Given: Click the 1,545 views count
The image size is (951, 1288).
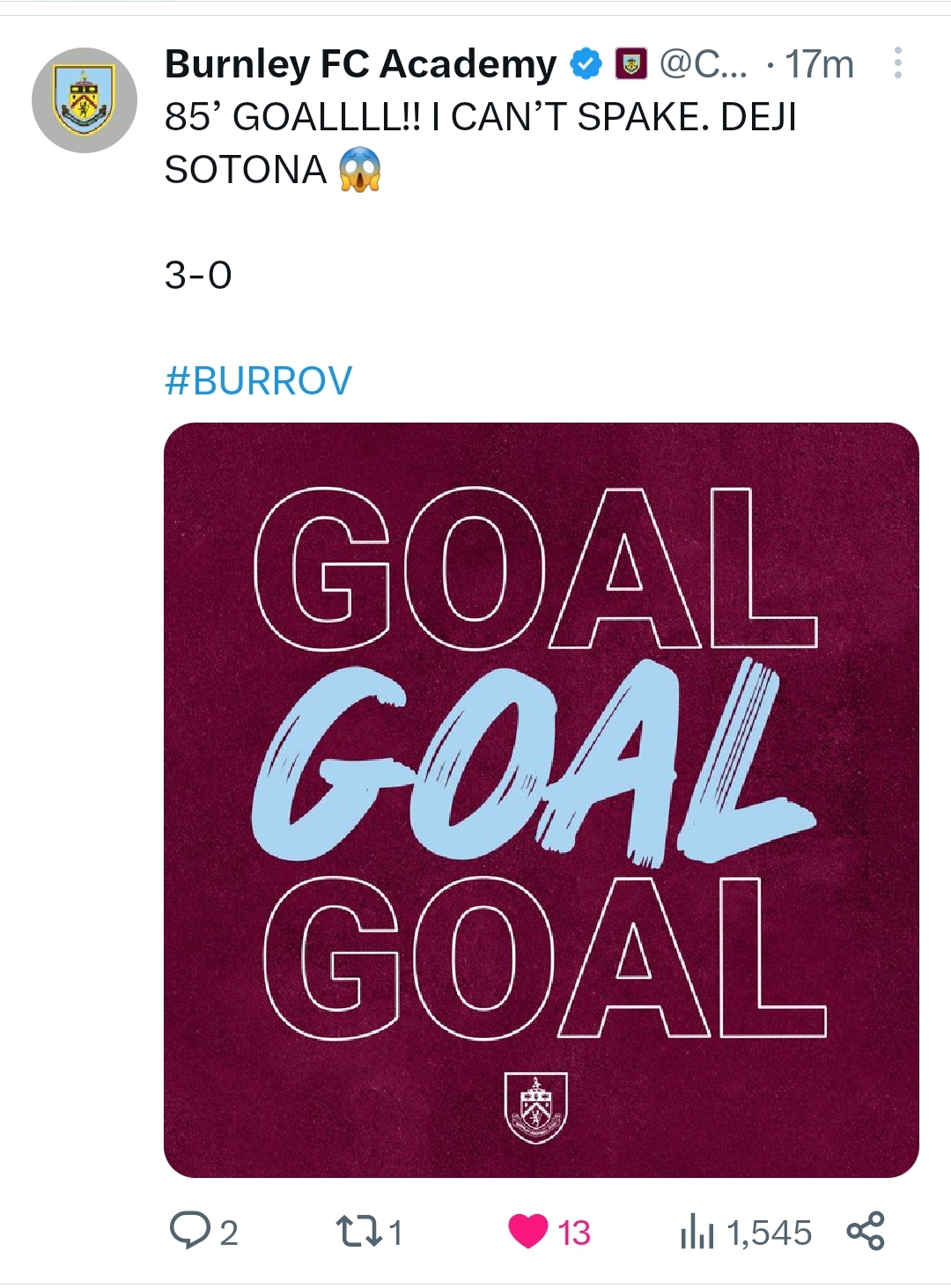Looking at the screenshot, I should coord(769,1233).
